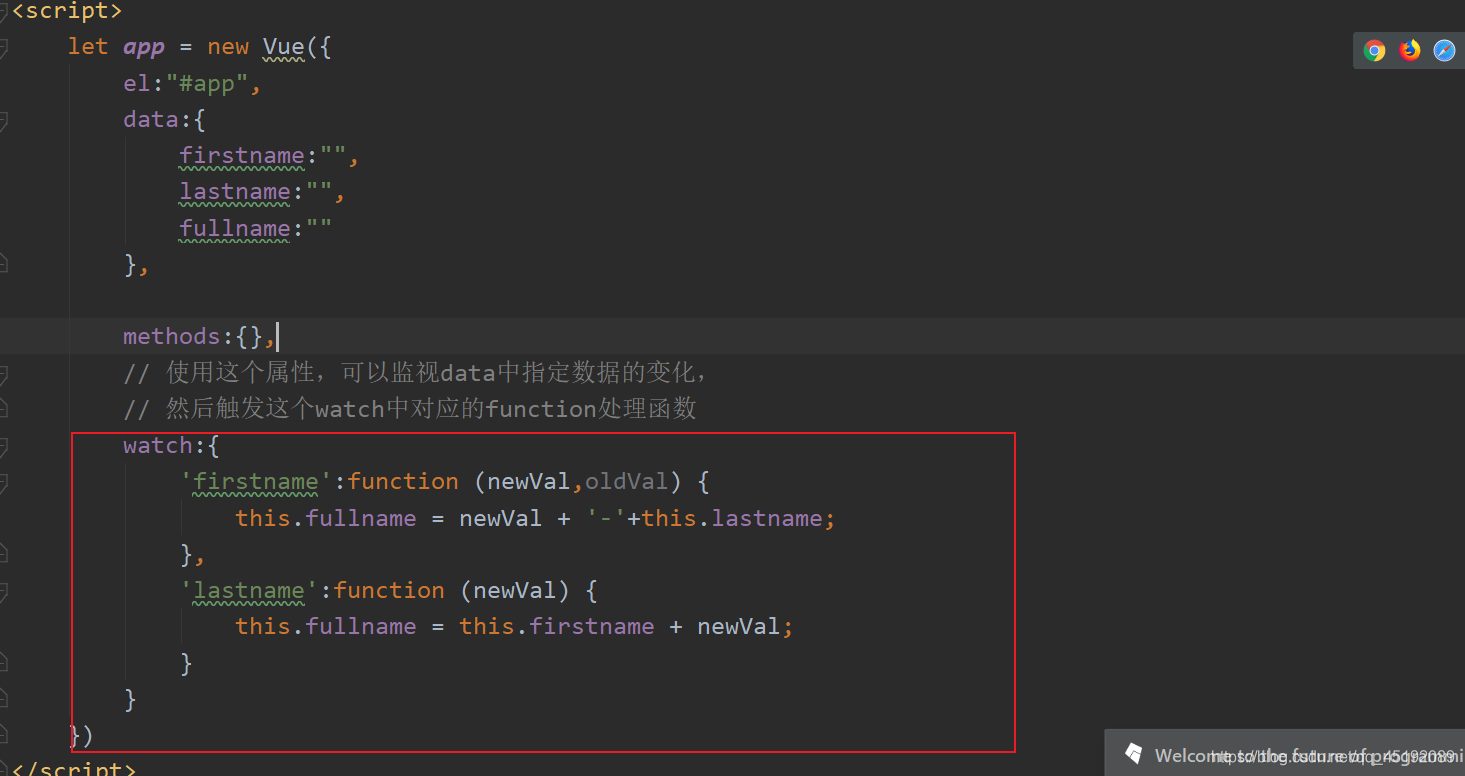Click the 'new' keyword

point(228,47)
